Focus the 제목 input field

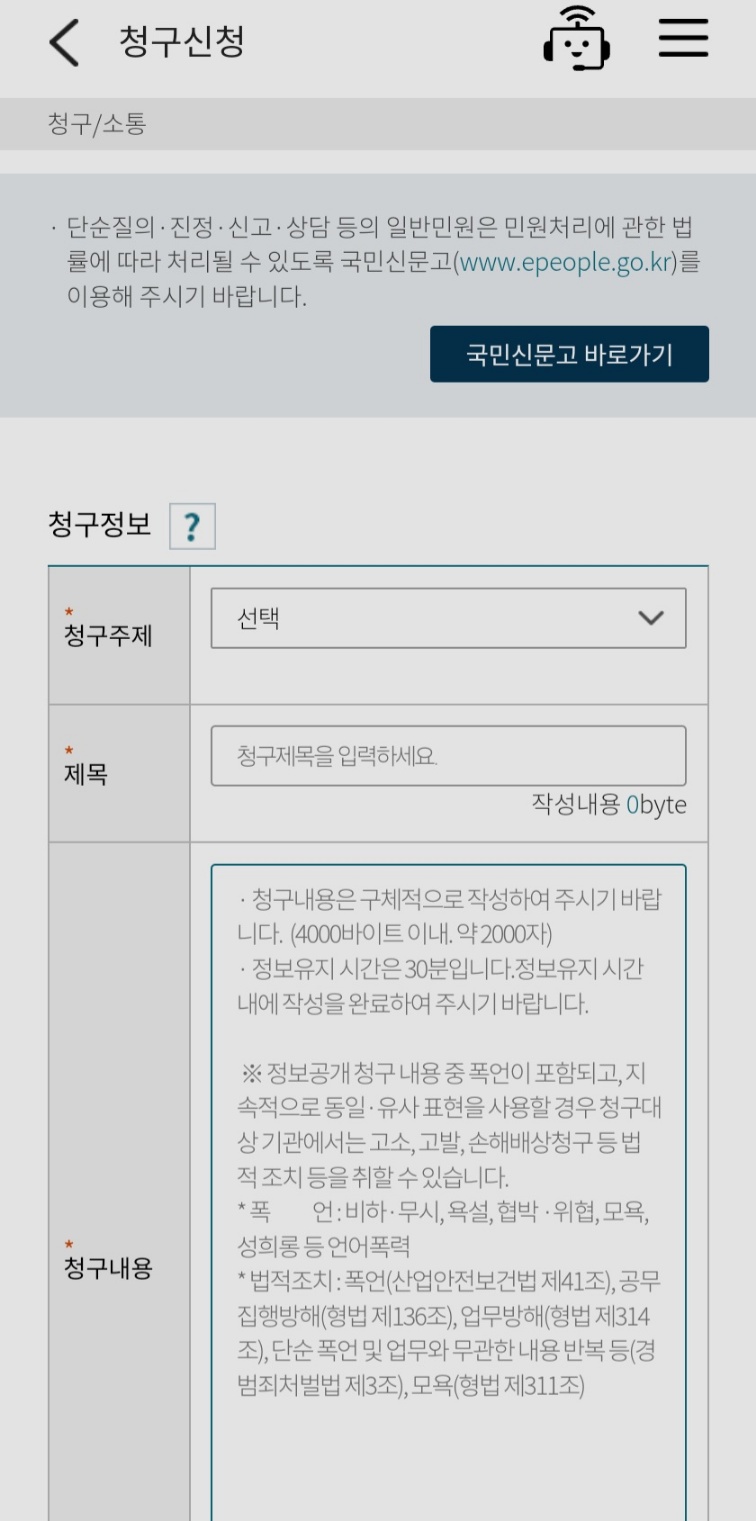point(448,756)
